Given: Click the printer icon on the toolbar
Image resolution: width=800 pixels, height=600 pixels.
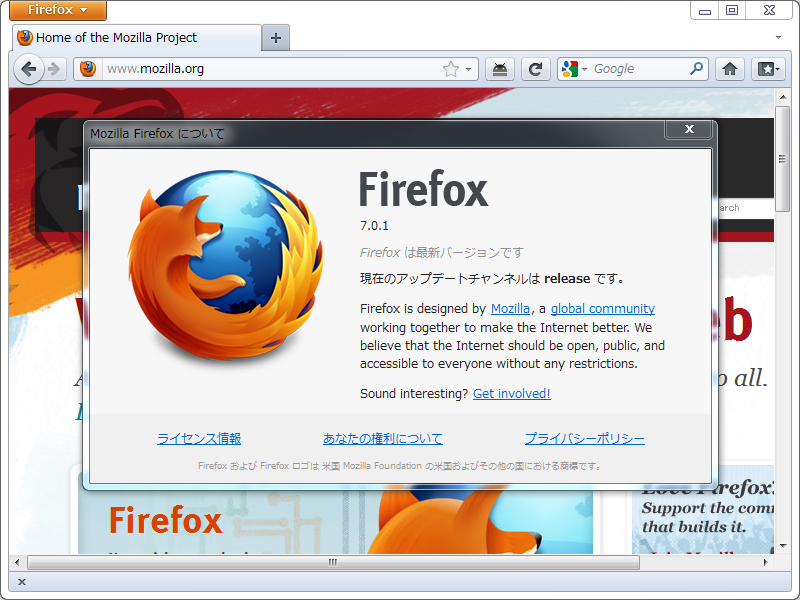Looking at the screenshot, I should (x=500, y=68).
